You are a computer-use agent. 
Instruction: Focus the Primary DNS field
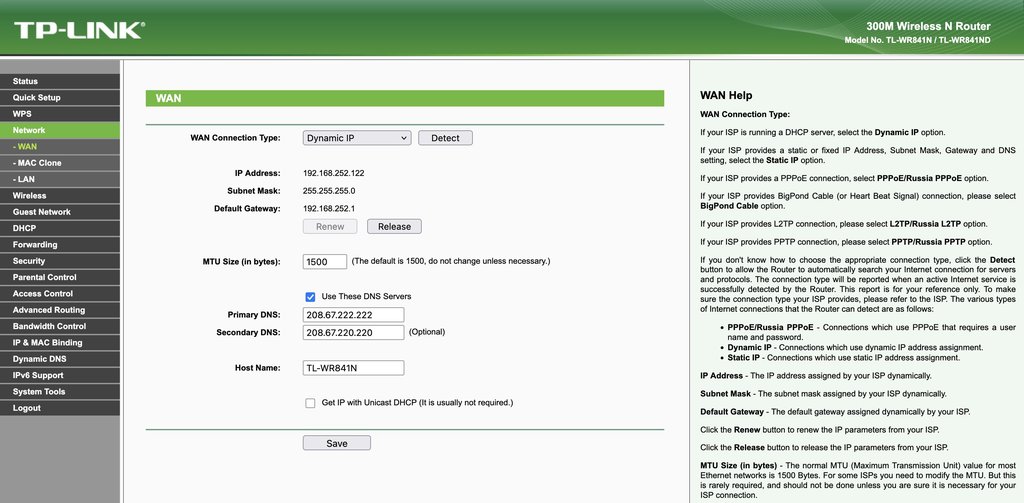[x=353, y=315]
